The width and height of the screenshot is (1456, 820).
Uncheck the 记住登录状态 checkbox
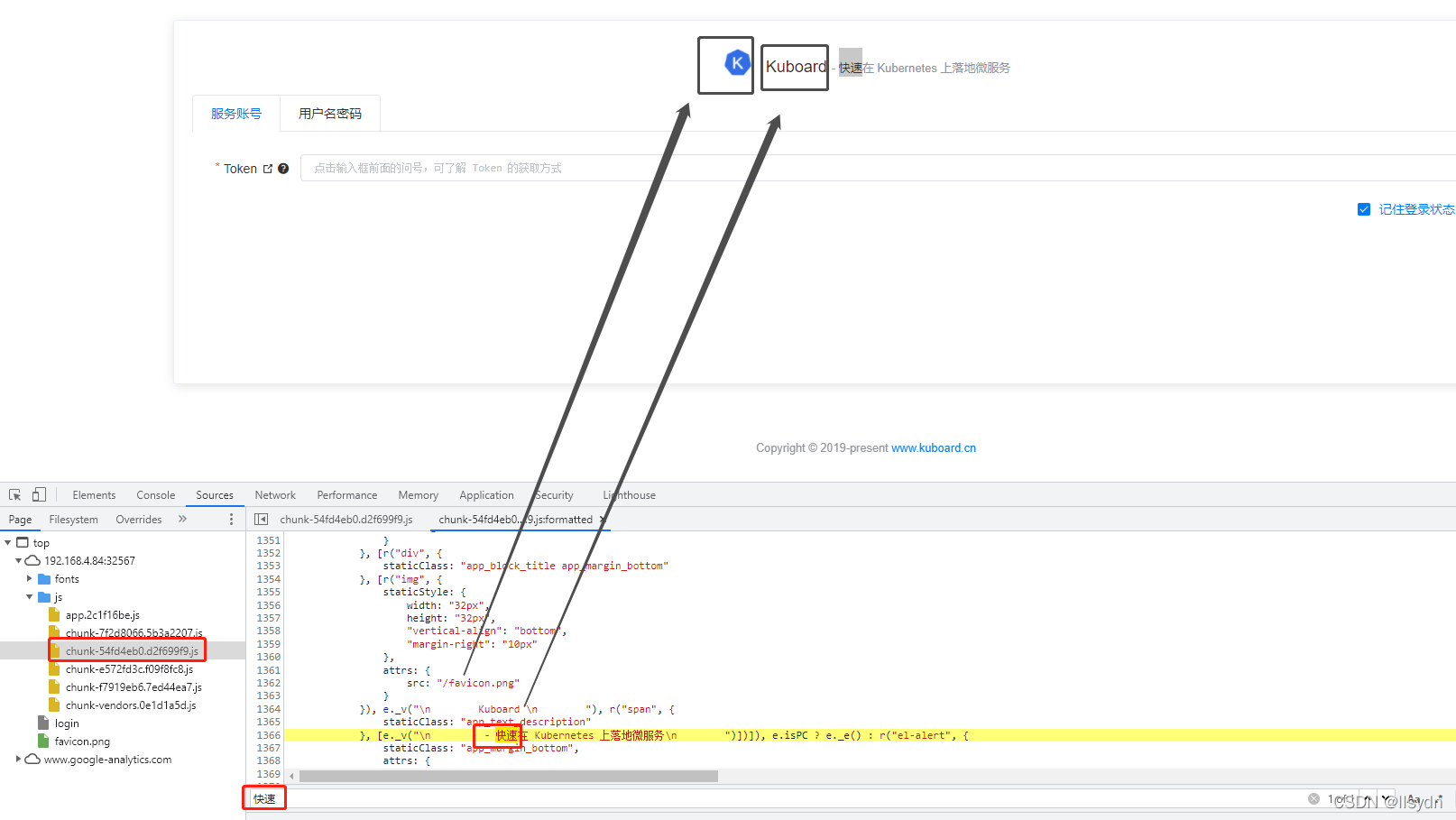click(x=1364, y=209)
